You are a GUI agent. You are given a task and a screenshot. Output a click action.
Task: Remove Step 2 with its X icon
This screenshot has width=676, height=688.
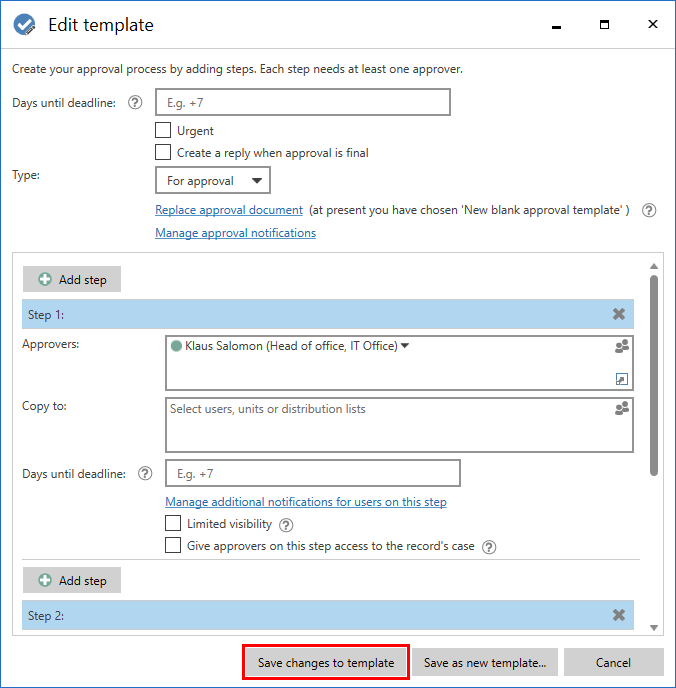point(619,615)
